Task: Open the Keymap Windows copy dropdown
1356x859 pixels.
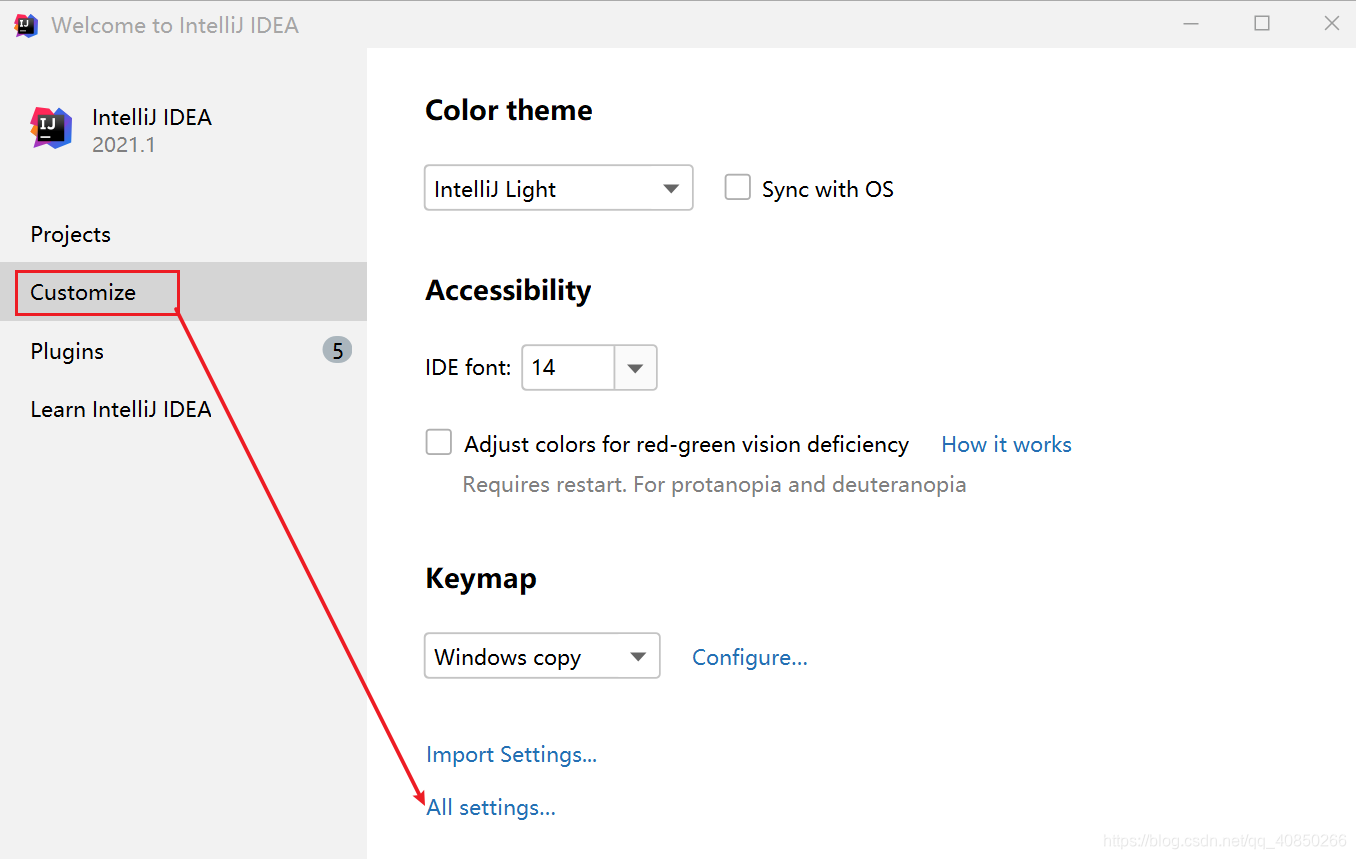Action: (x=542, y=656)
